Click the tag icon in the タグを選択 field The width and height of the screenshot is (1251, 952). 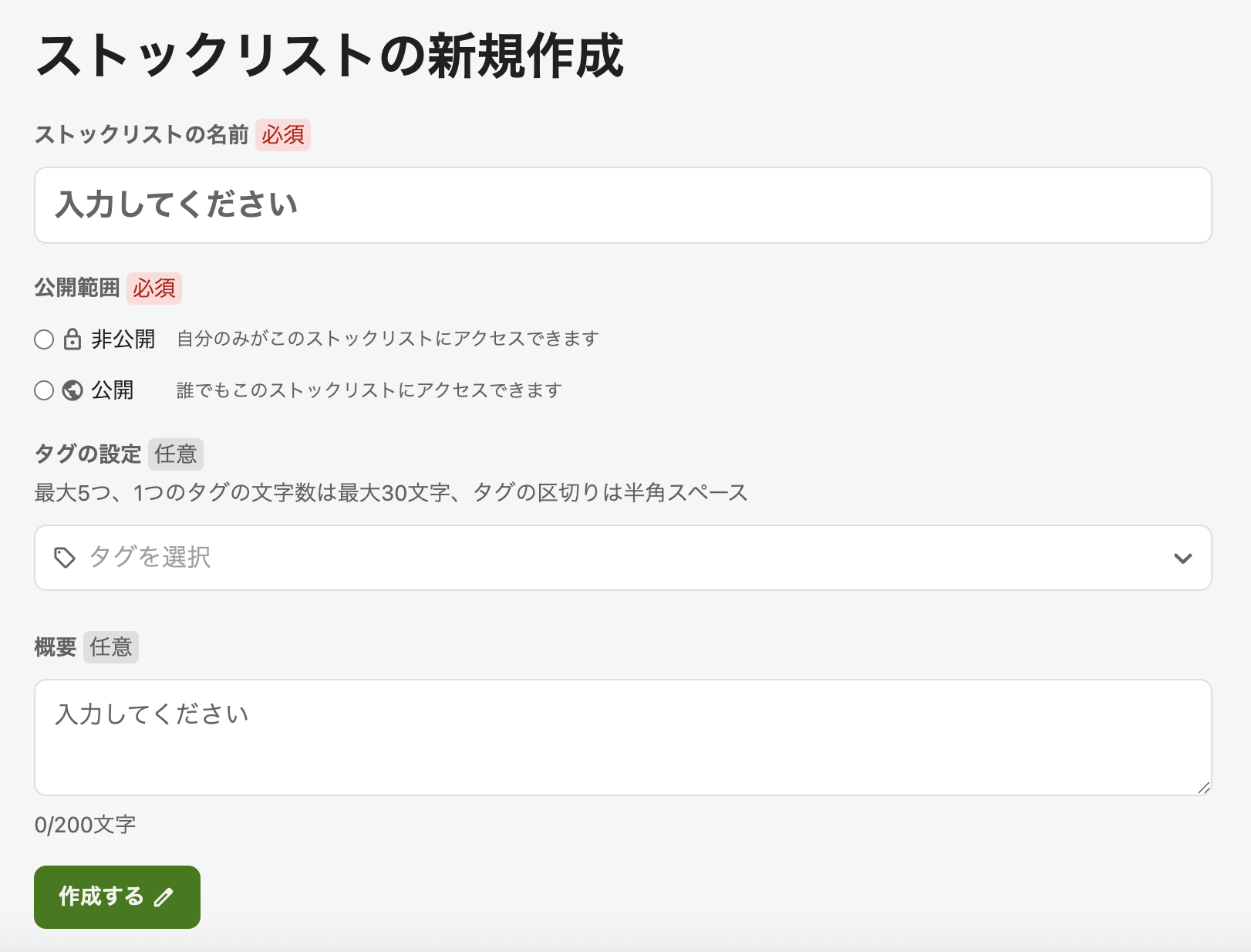pyautogui.click(x=63, y=557)
